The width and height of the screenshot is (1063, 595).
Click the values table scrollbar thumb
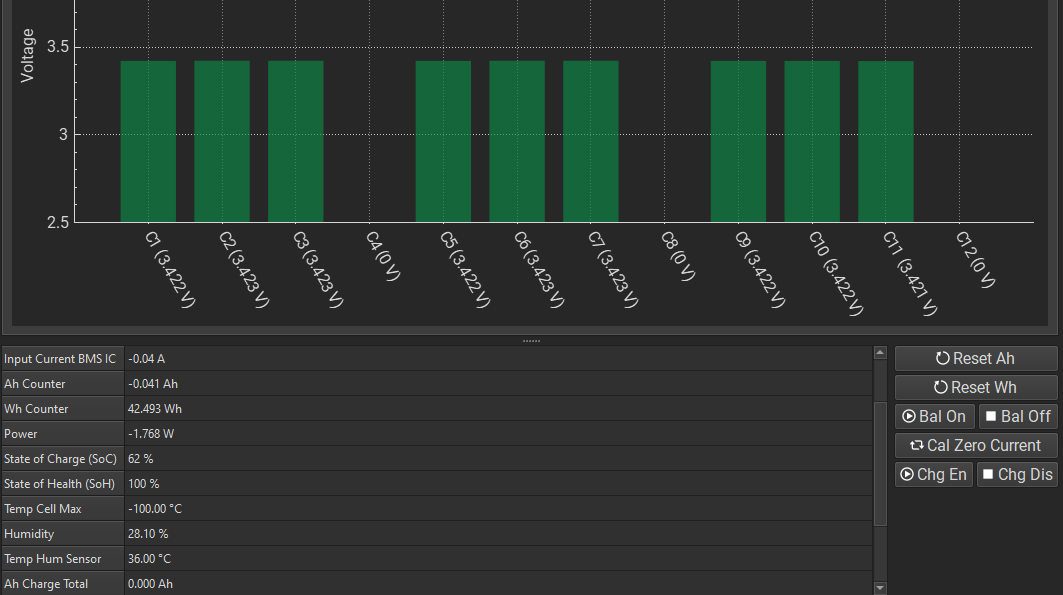[x=880, y=464]
